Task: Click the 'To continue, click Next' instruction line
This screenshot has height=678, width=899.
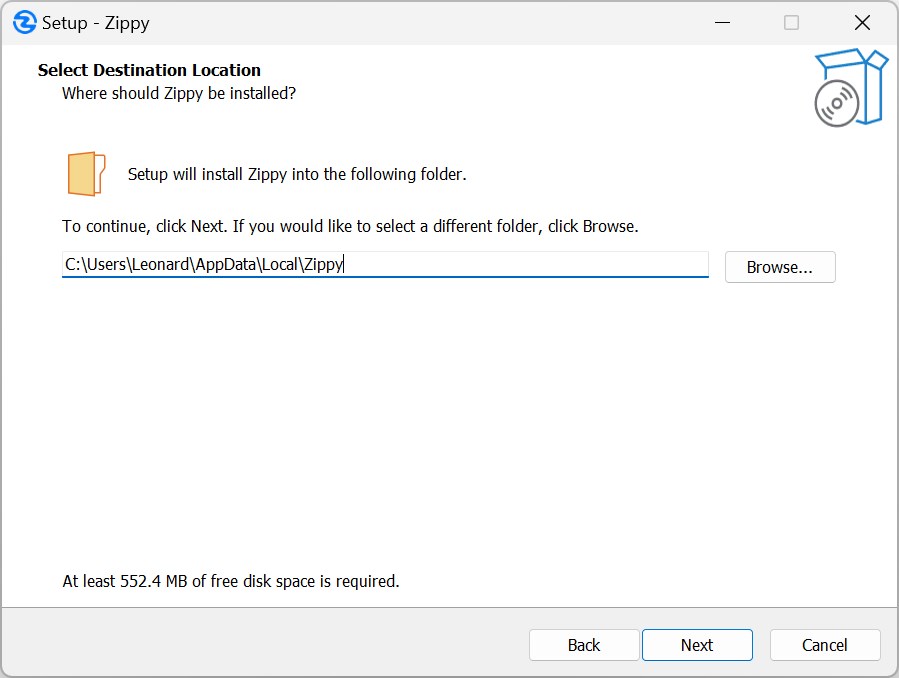Action: tap(350, 226)
